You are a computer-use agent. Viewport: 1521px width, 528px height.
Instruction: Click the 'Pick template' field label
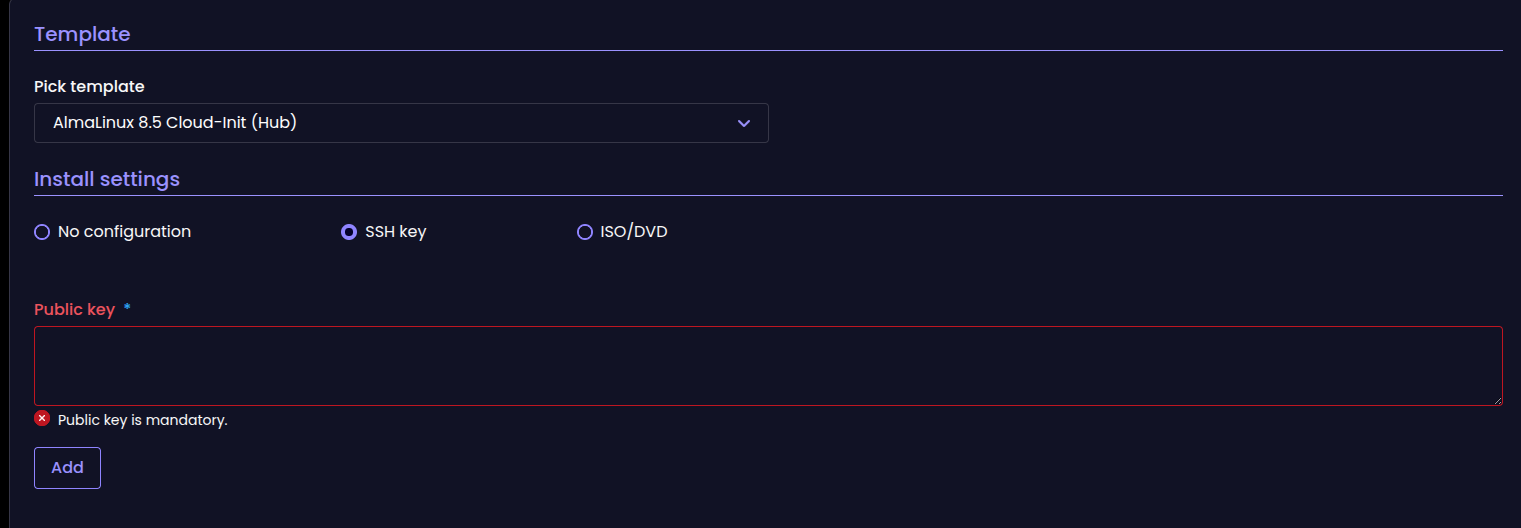tap(89, 87)
